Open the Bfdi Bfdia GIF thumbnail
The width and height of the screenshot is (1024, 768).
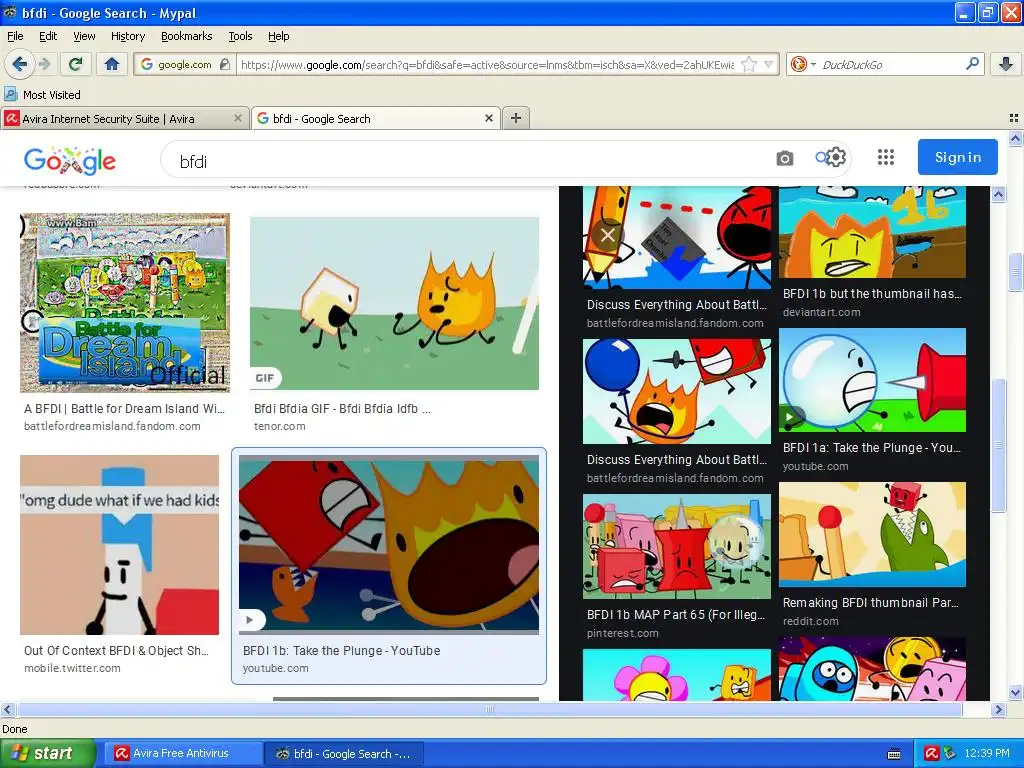pos(394,304)
